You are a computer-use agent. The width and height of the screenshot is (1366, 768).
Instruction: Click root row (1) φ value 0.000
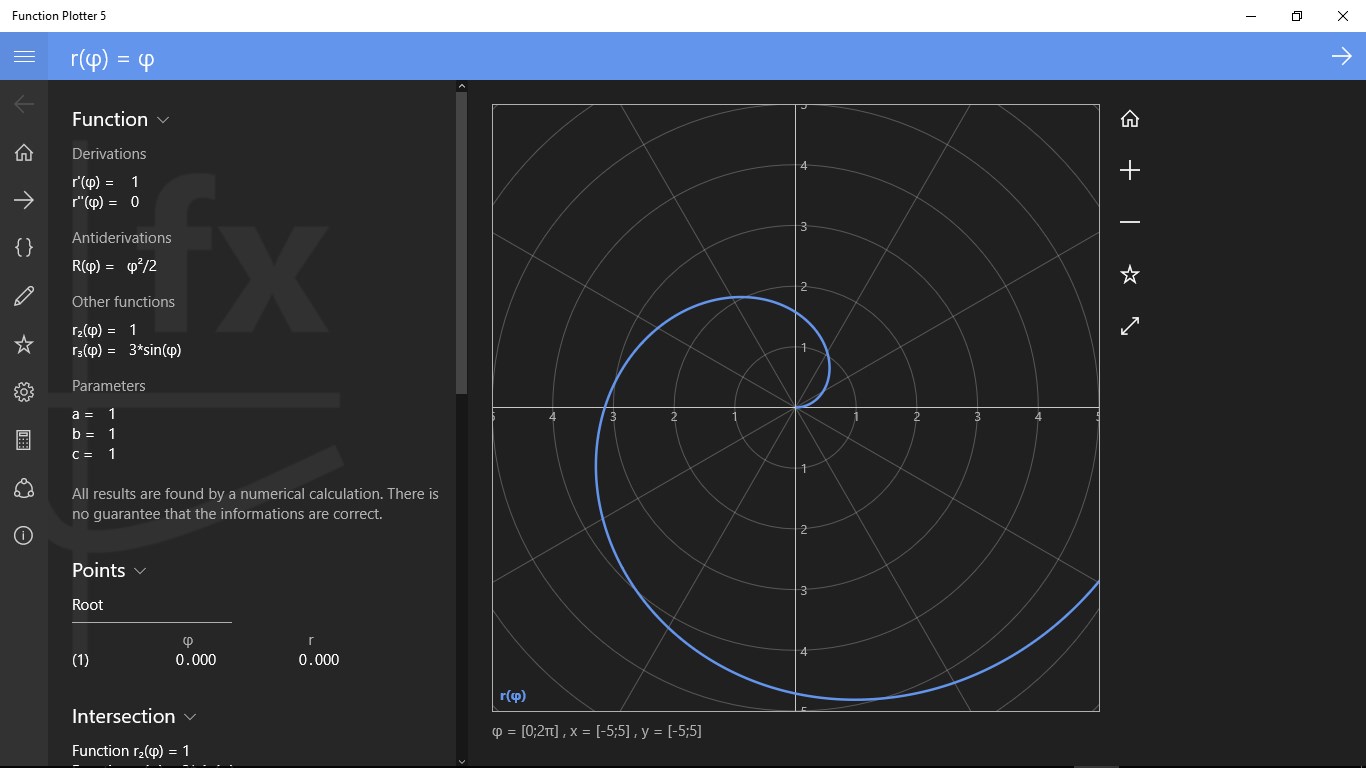click(x=196, y=660)
